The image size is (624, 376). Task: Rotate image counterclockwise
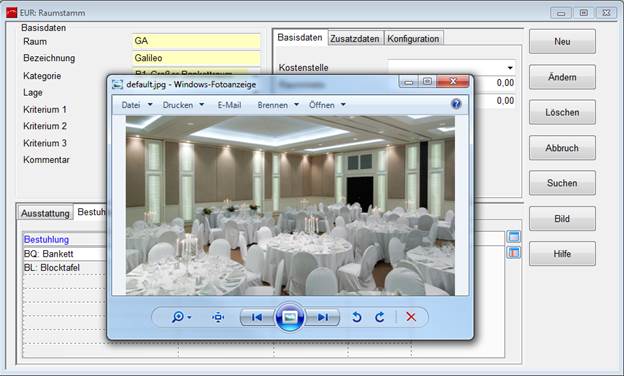(x=357, y=317)
